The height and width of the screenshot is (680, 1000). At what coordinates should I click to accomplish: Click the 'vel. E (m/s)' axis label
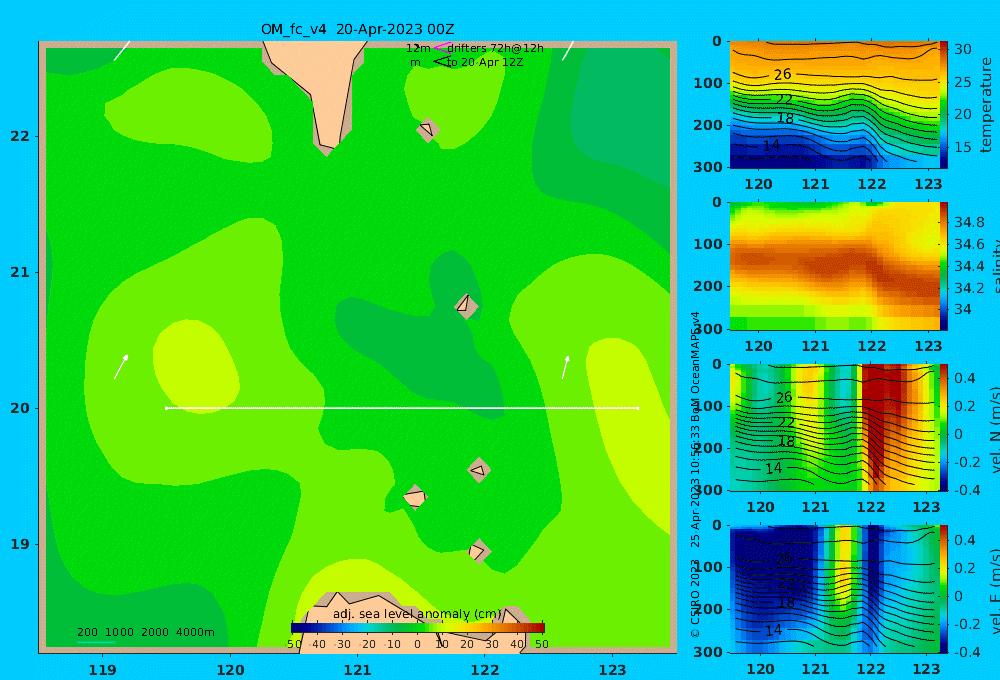point(995,591)
